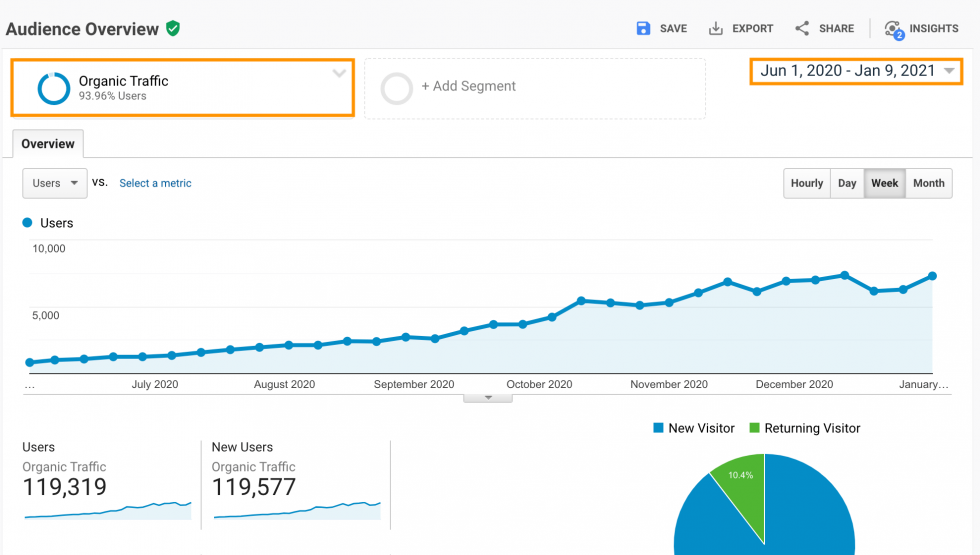Click the blue Save floppy disk icon
980x555 pixels.
tap(643, 28)
